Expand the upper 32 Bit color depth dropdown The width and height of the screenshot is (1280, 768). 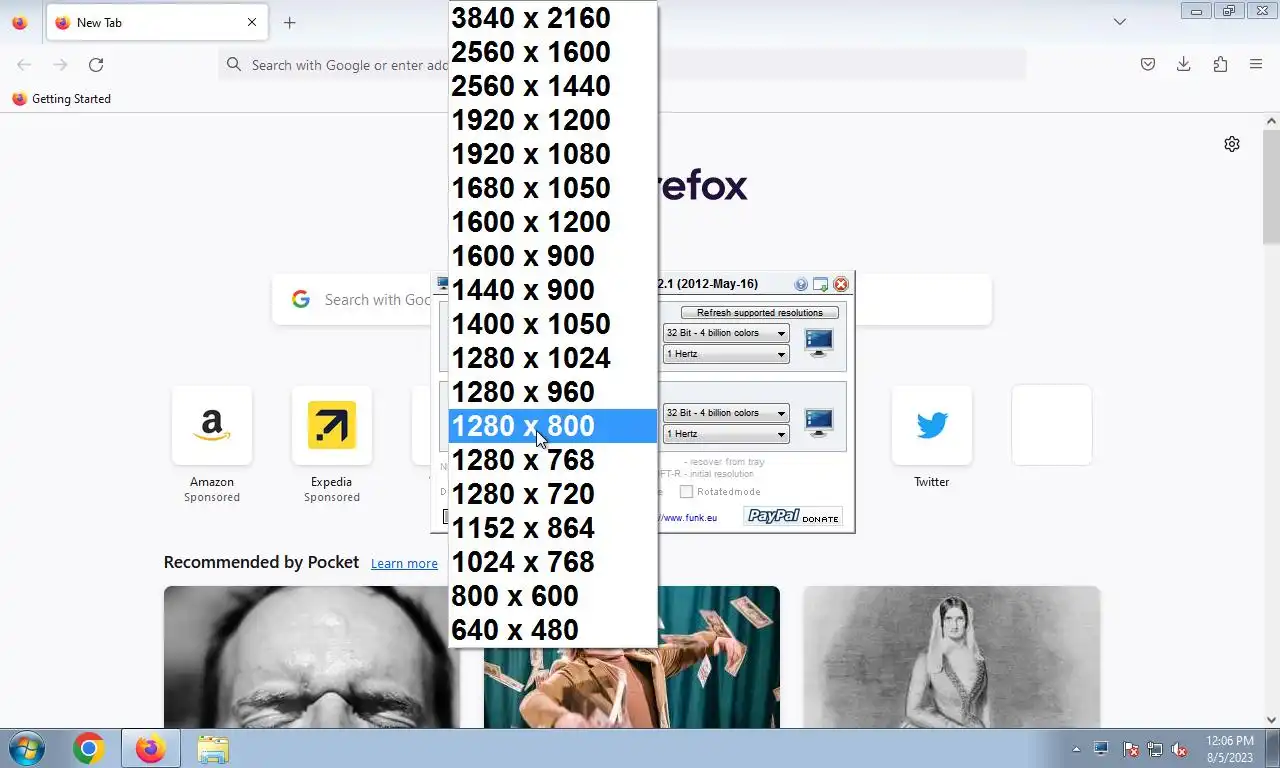pos(726,333)
